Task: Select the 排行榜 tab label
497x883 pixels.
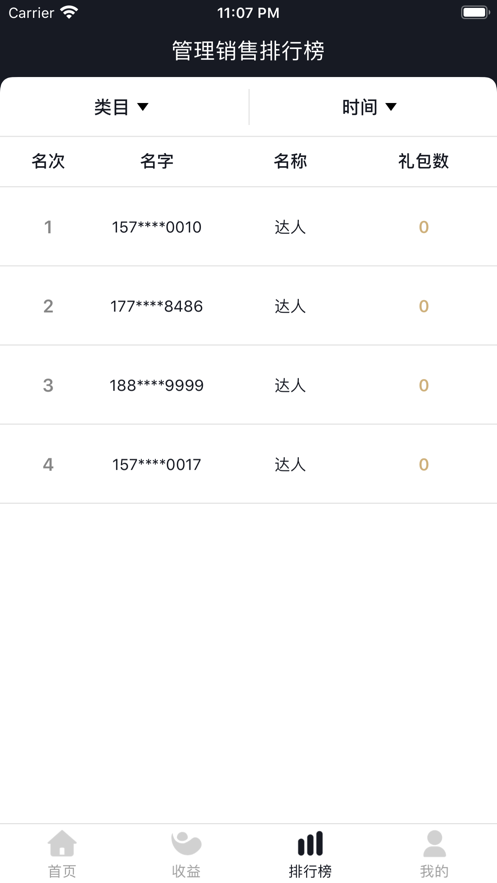Action: [x=310, y=871]
